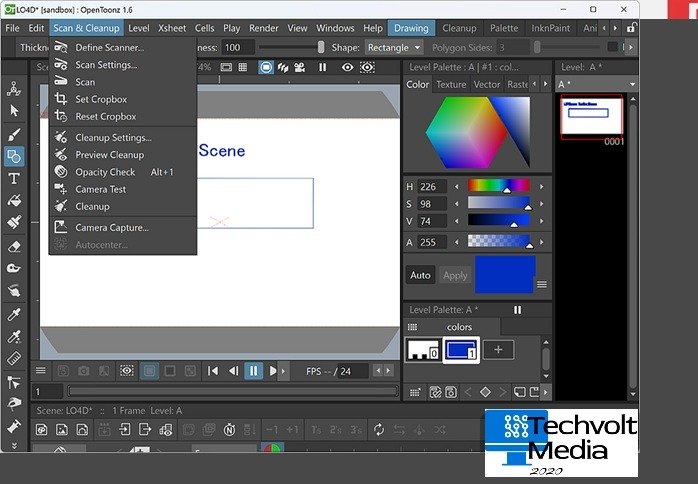Open the Vector tab in style editor

(x=487, y=84)
